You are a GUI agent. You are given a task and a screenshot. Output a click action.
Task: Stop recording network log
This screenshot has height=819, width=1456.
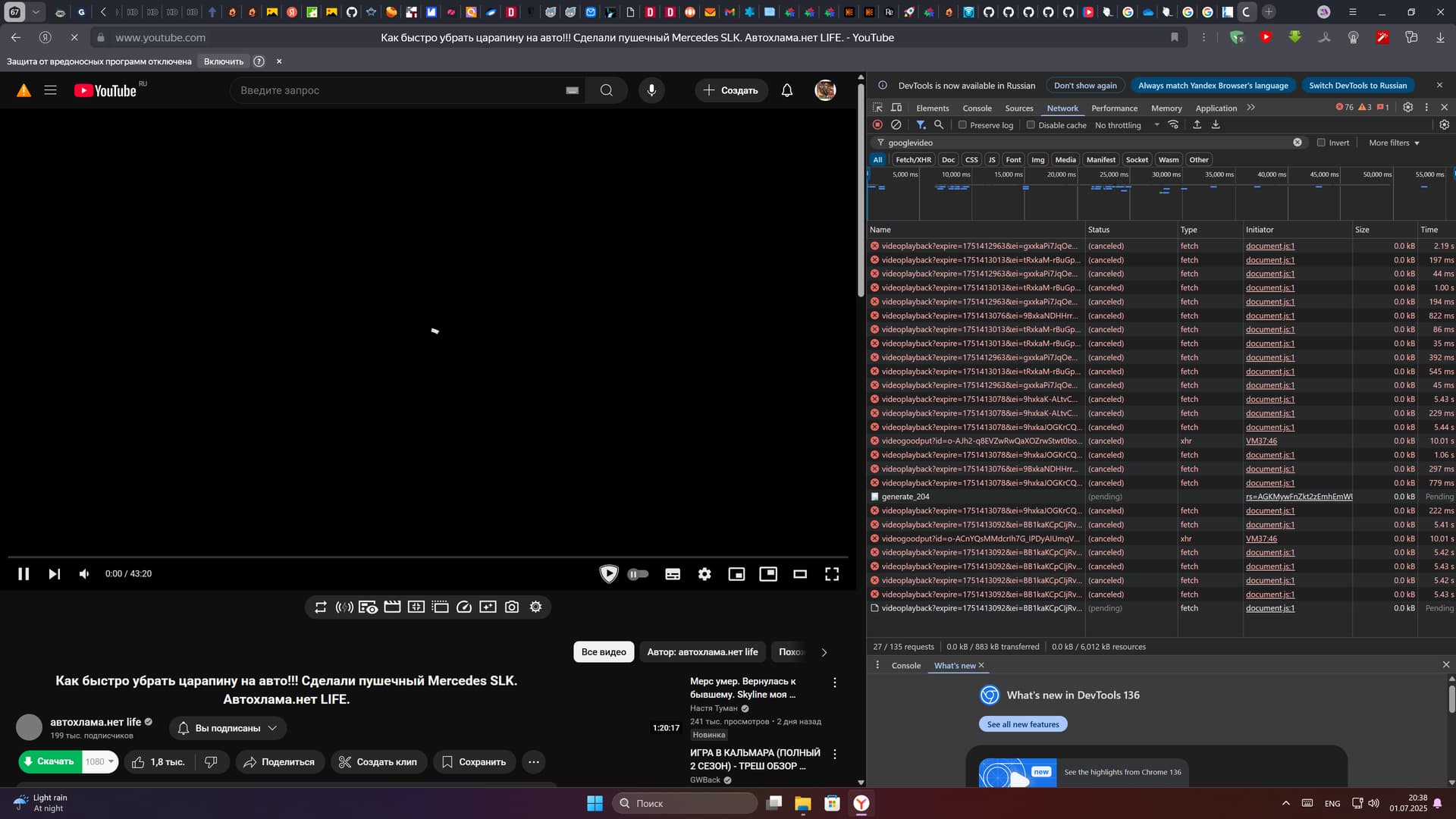[x=877, y=125]
